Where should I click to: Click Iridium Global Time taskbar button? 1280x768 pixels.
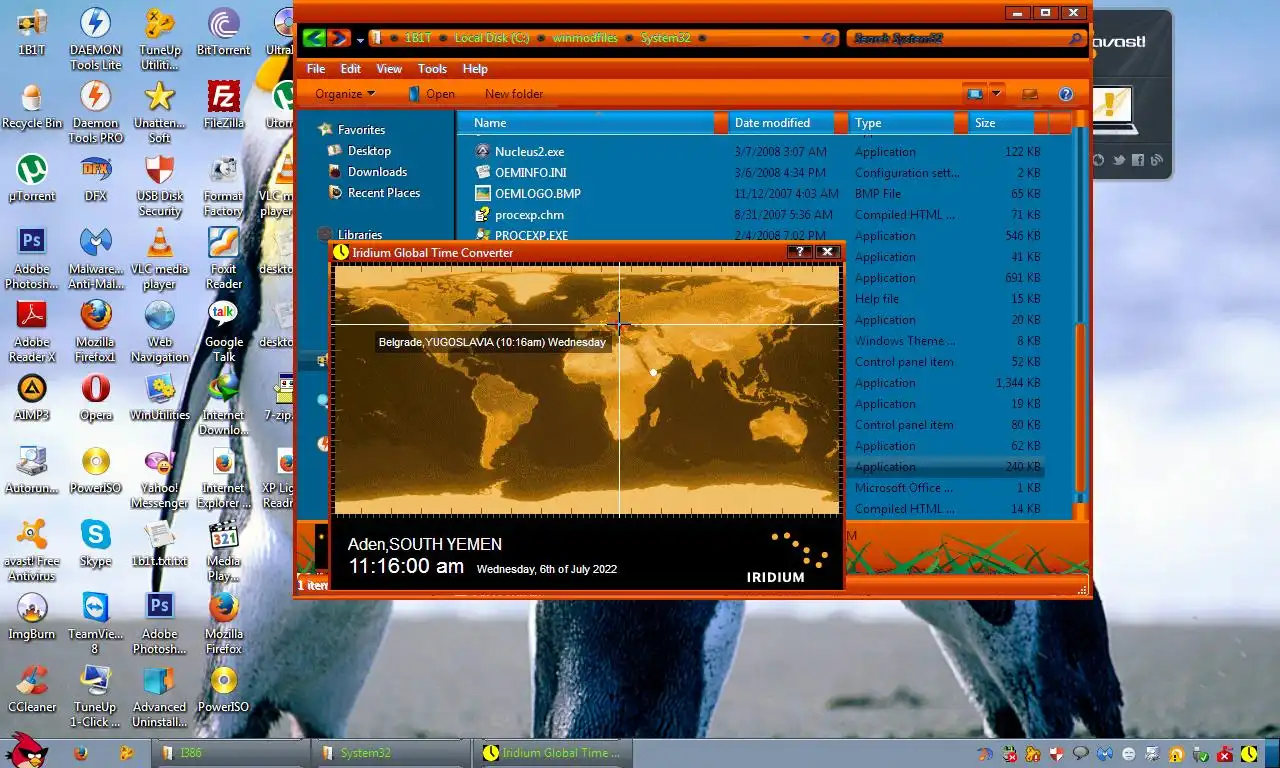pyautogui.click(x=551, y=753)
